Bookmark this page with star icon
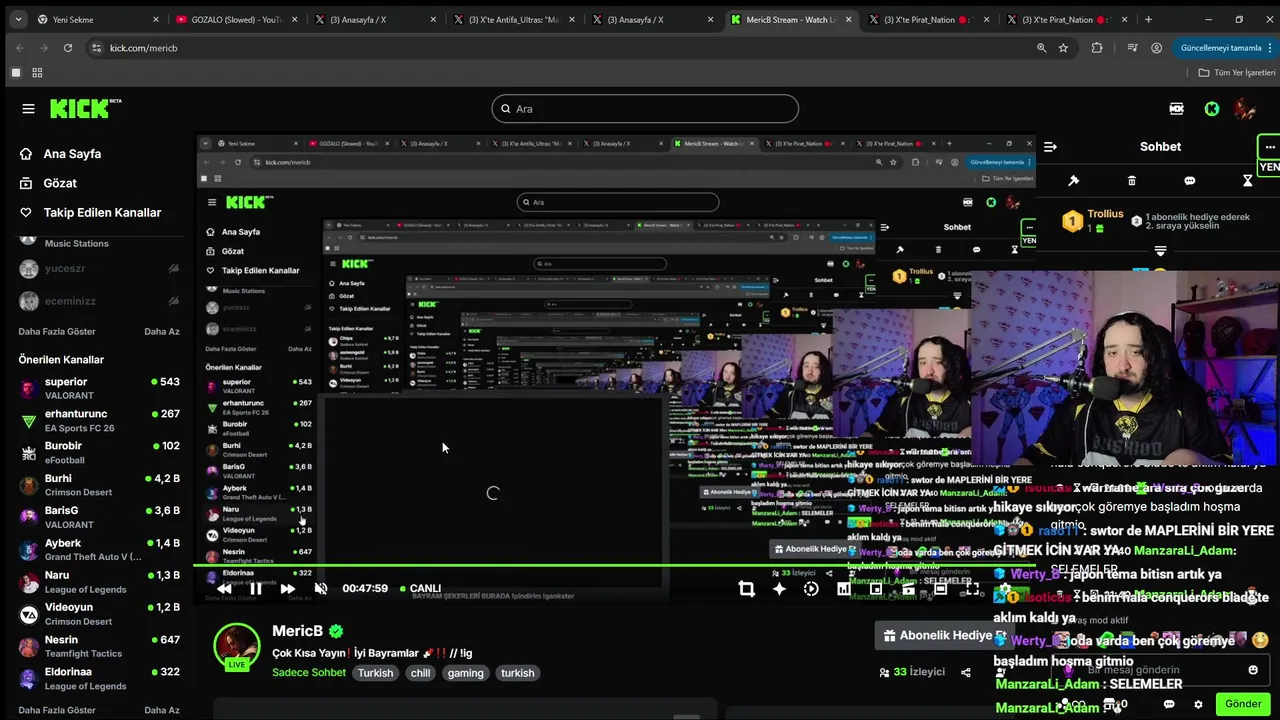Image resolution: width=1280 pixels, height=720 pixels. [x=1063, y=47]
